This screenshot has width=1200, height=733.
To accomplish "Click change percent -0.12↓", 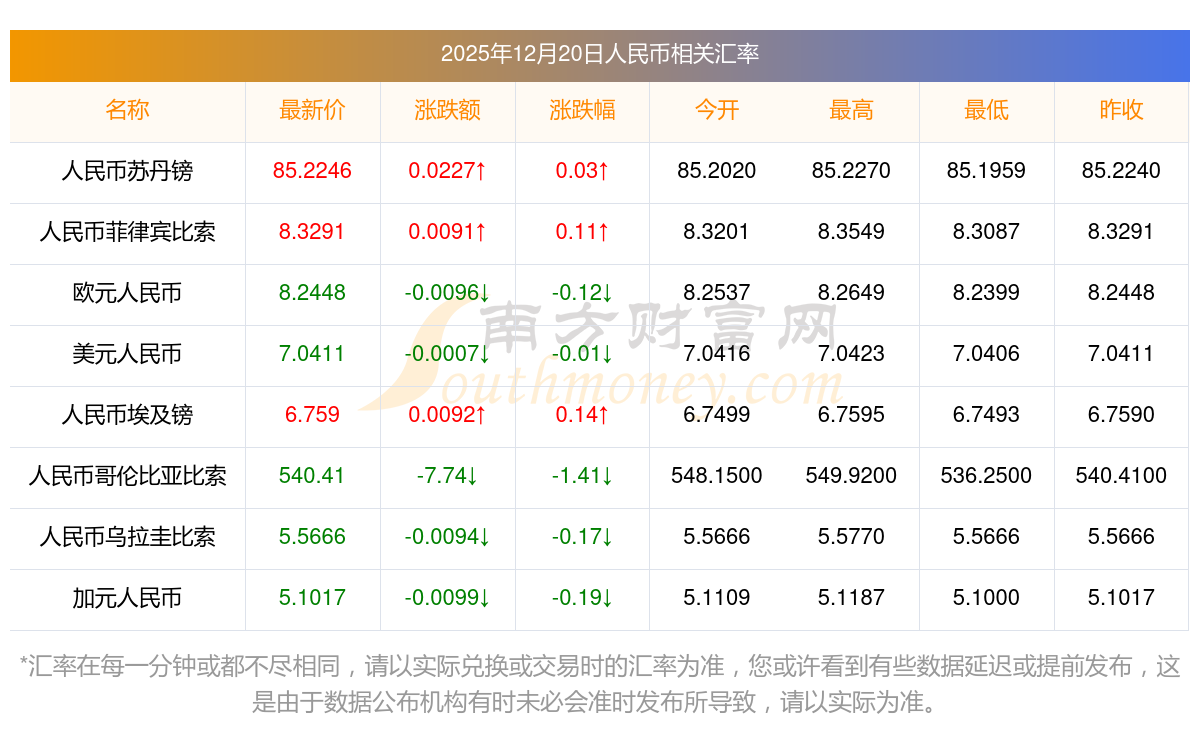I will [582, 293].
